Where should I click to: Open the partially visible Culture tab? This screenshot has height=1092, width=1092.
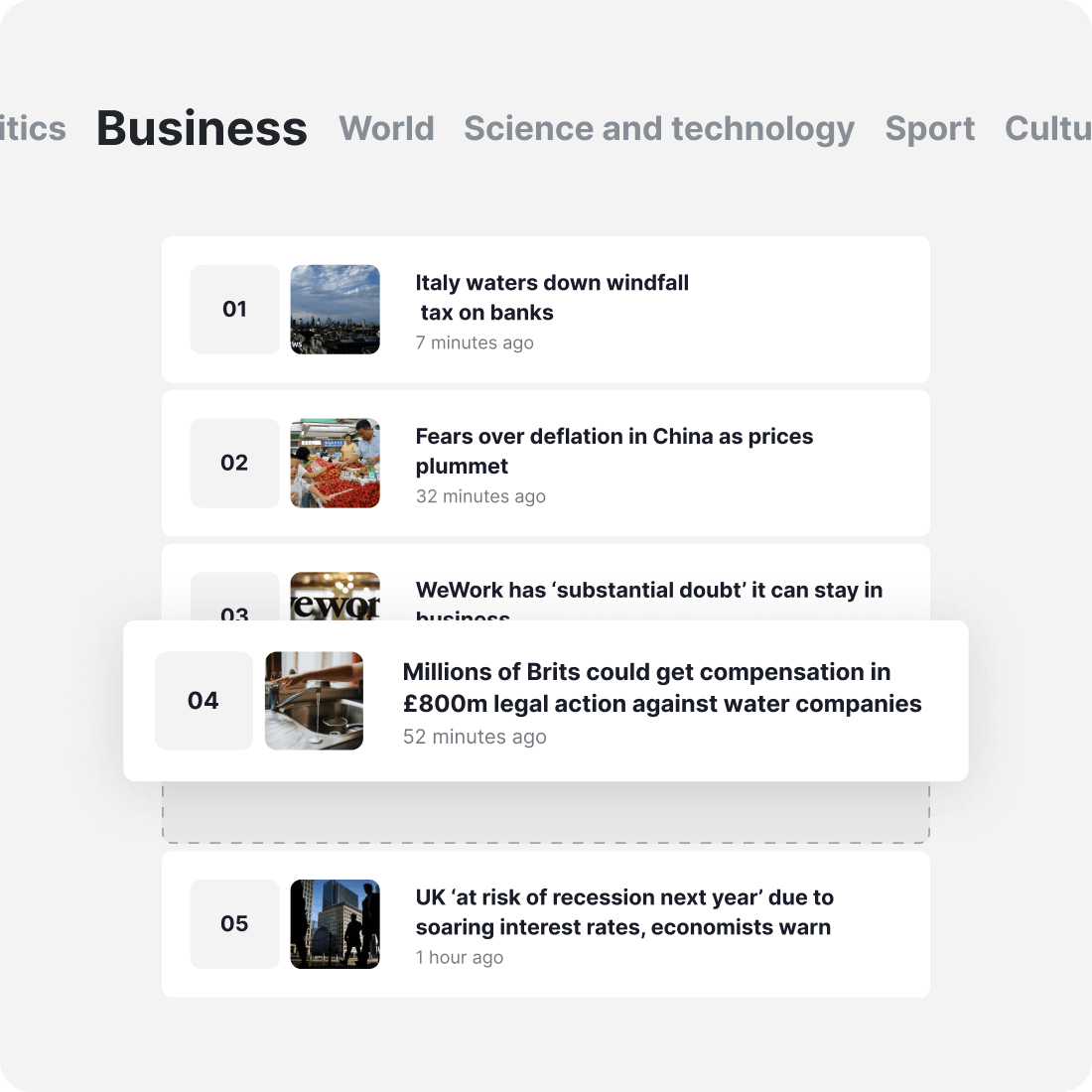(x=1047, y=128)
